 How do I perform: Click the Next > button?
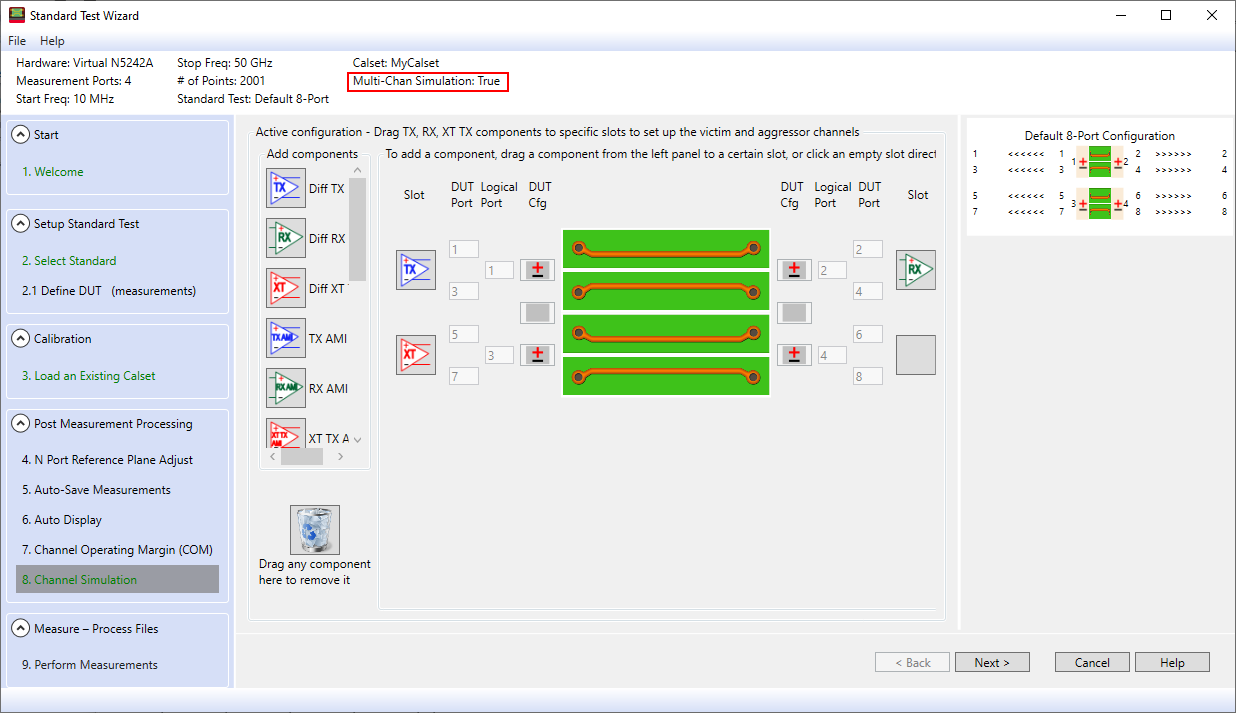pos(992,662)
